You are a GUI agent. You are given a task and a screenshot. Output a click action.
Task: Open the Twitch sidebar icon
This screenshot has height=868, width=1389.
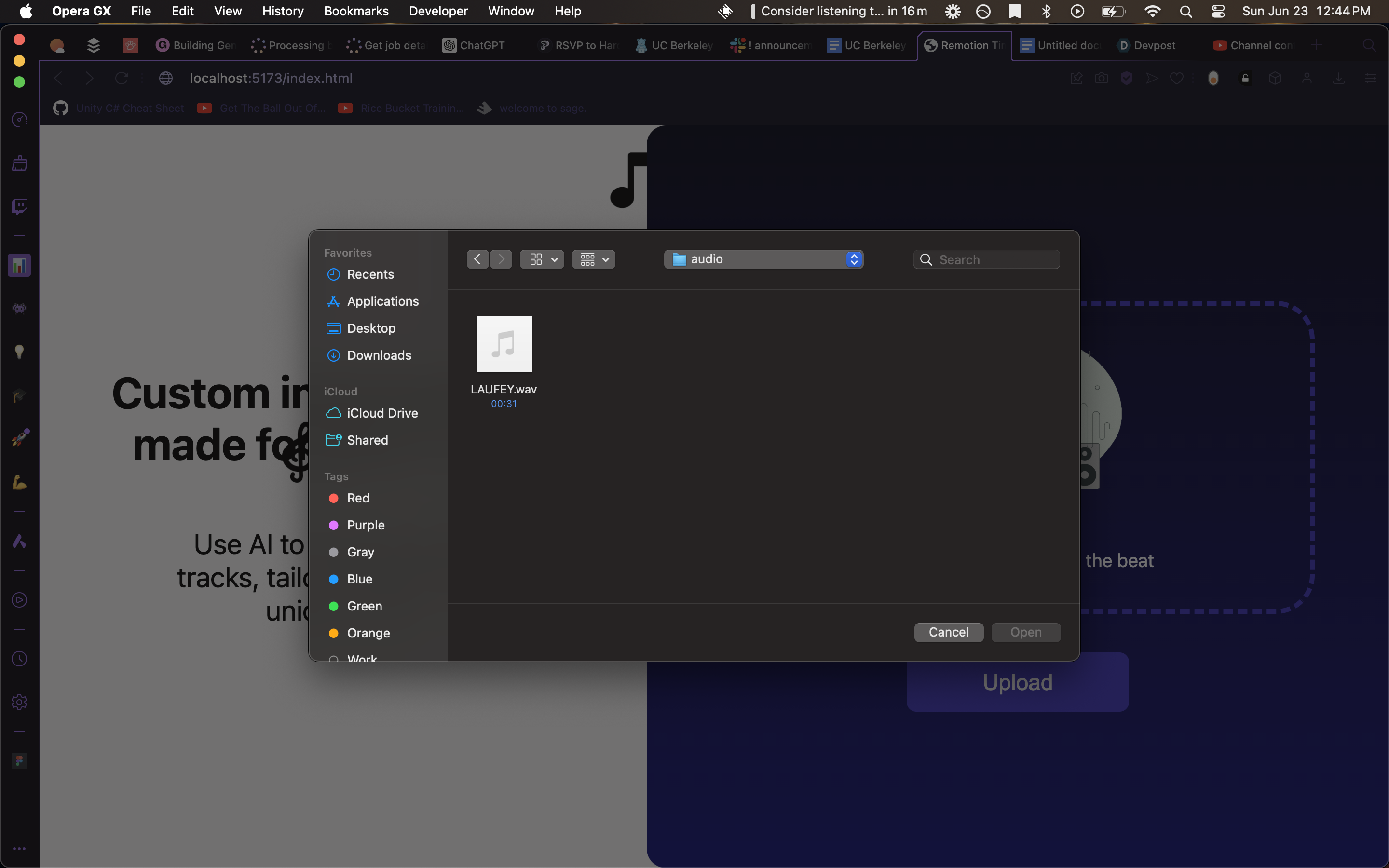[19, 206]
